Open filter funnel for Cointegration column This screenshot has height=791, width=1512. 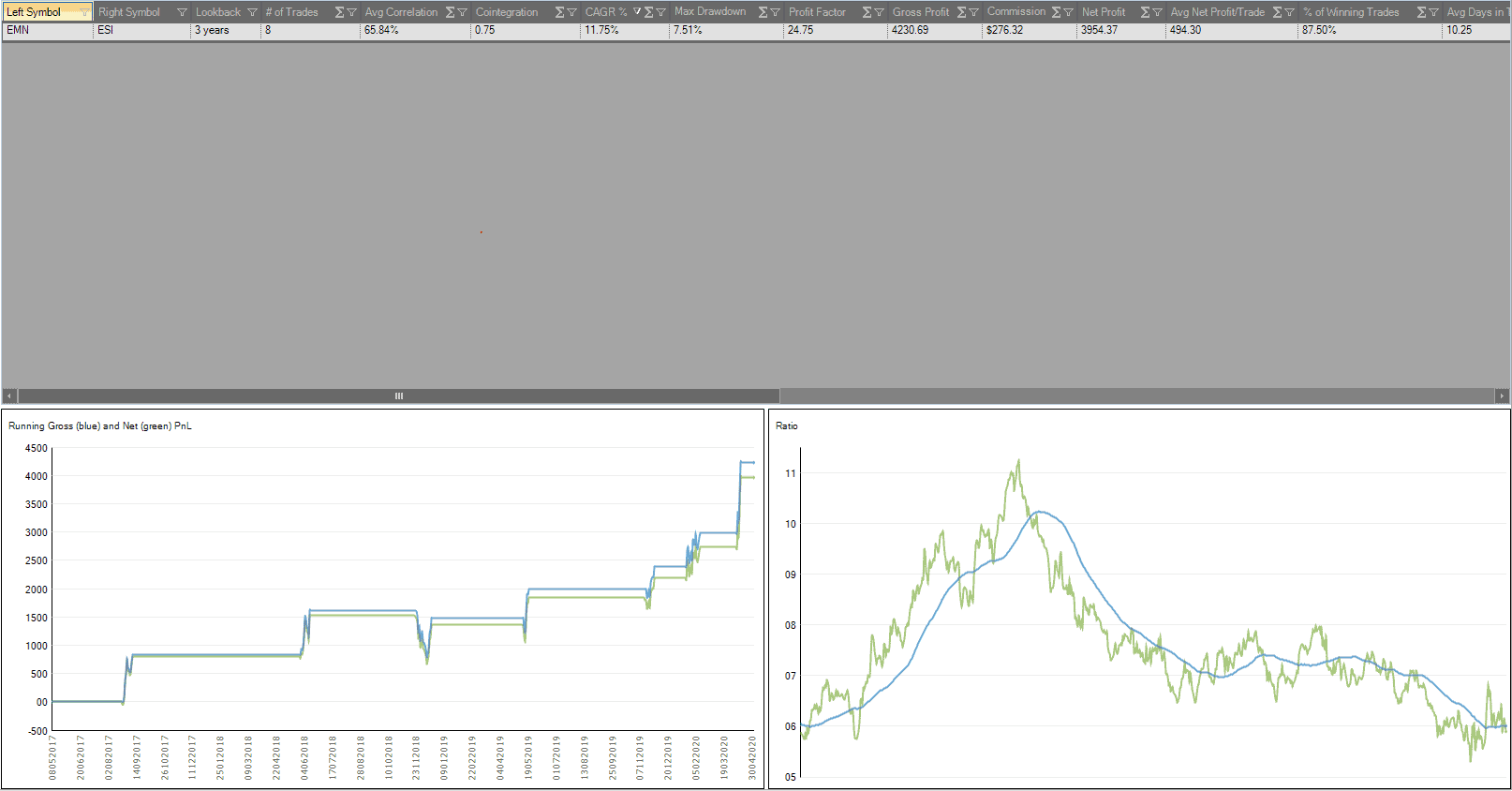[571, 12]
